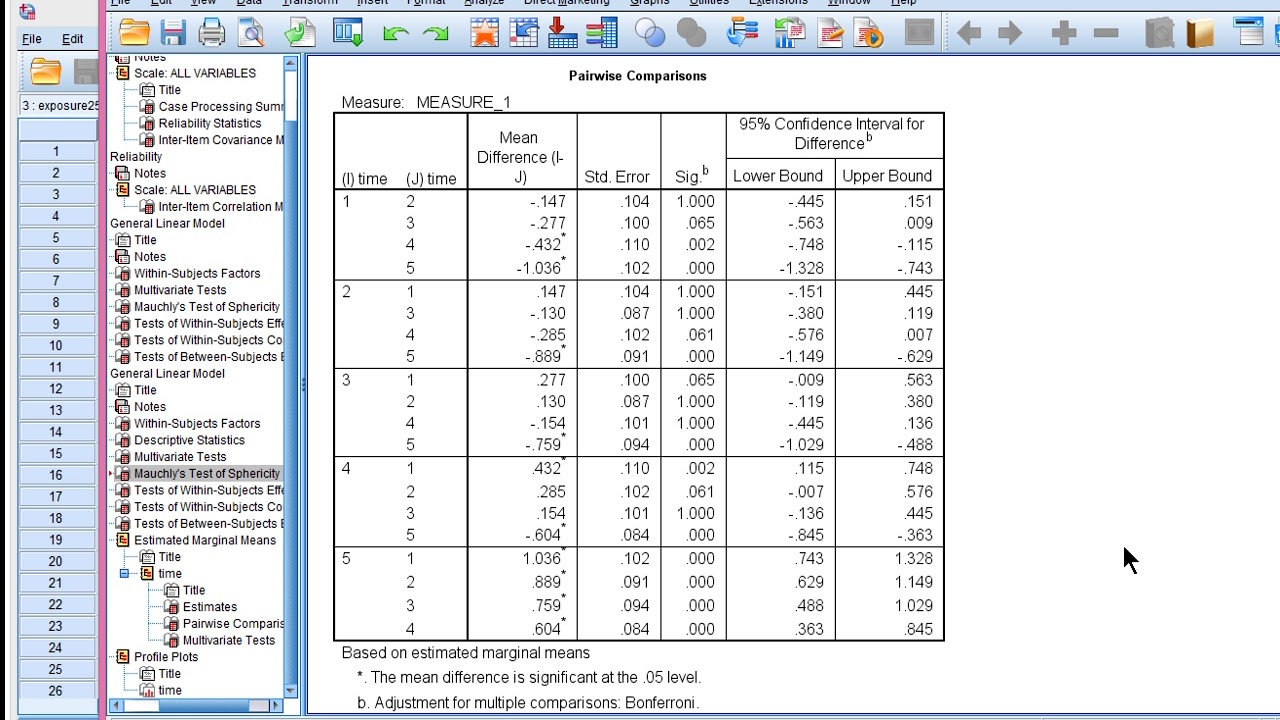Recall recently used dialogs
Viewport: 1280px width, 720px height.
click(348, 33)
